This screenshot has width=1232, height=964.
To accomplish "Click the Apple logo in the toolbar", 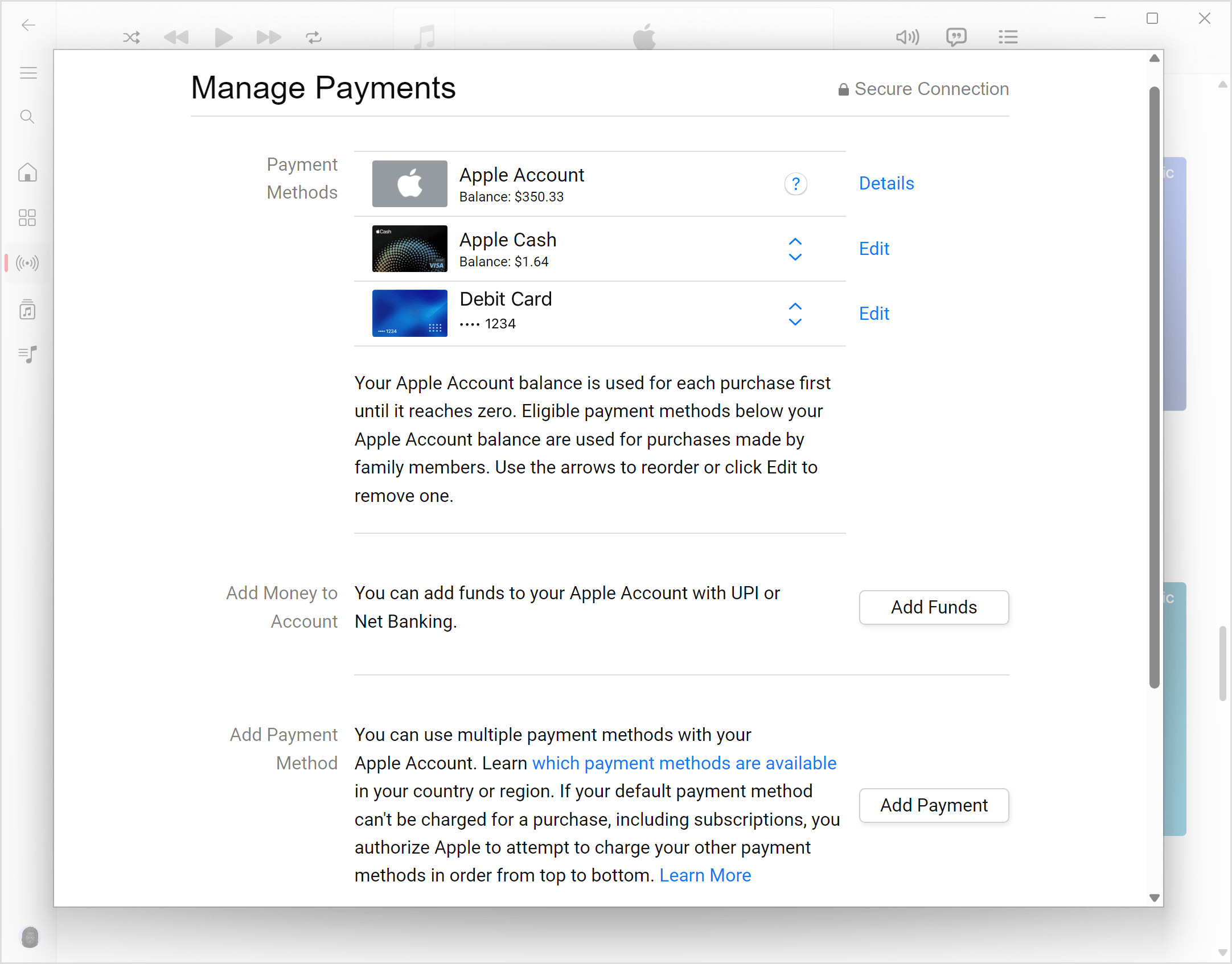I will [x=645, y=36].
